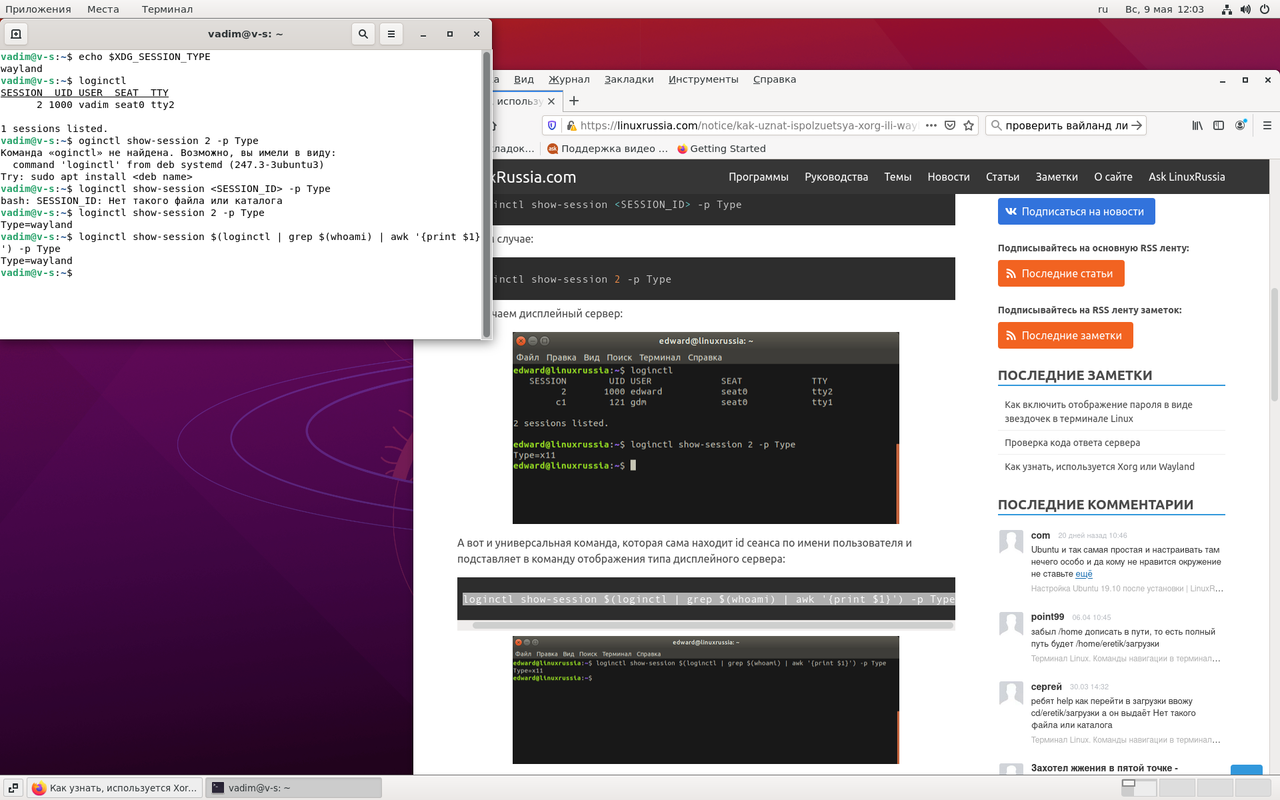Open Программы in site navigation
The image size is (1280, 800).
point(758,177)
